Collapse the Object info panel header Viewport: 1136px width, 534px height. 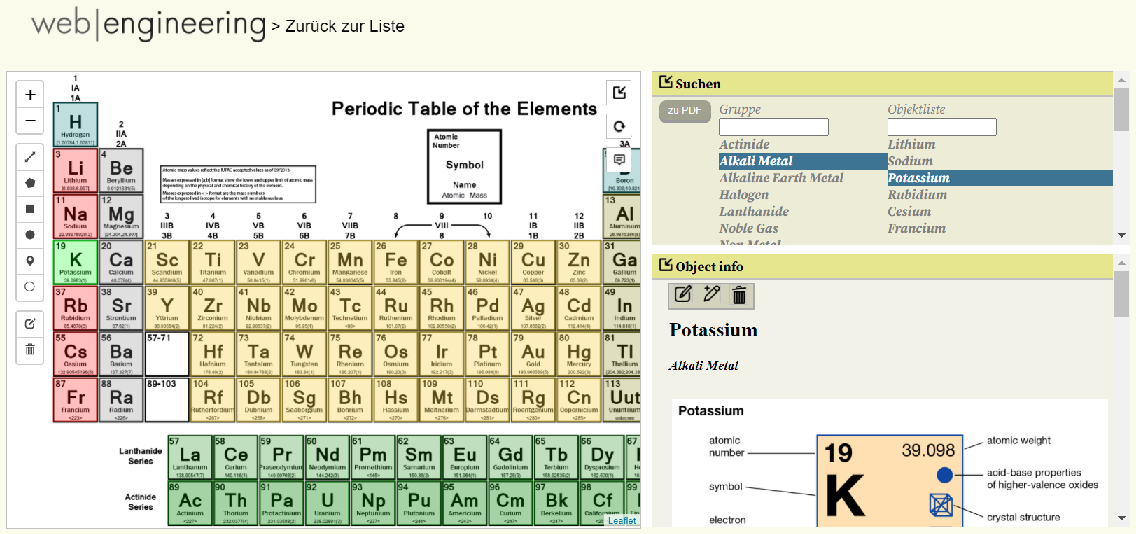click(666, 266)
